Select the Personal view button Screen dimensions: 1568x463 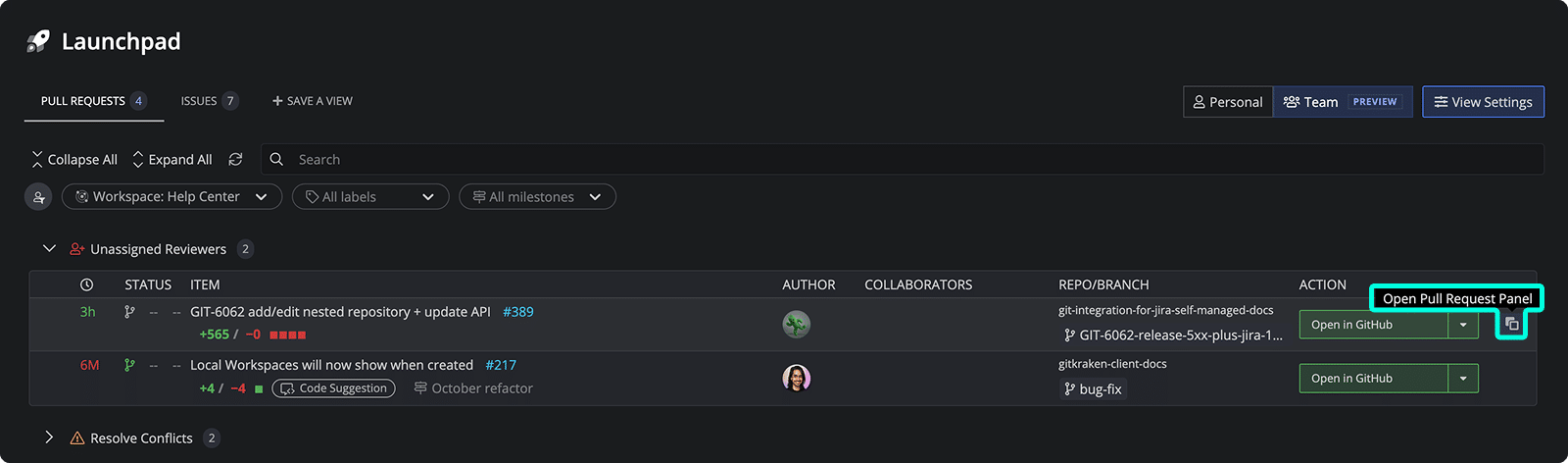point(1228,102)
